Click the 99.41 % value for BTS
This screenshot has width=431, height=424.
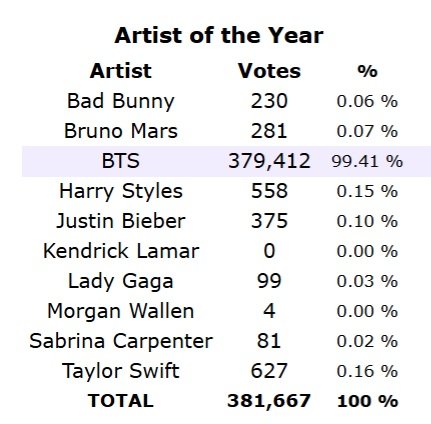click(367, 161)
